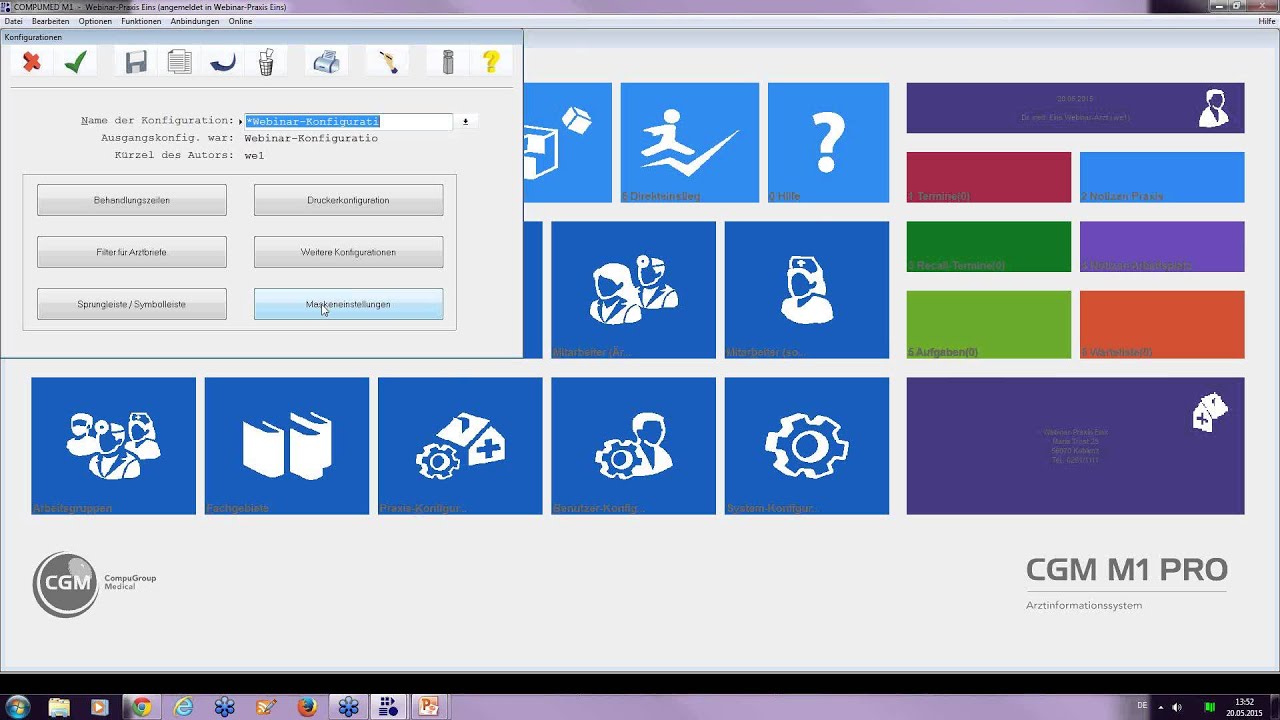Open the Online menu

[240, 21]
